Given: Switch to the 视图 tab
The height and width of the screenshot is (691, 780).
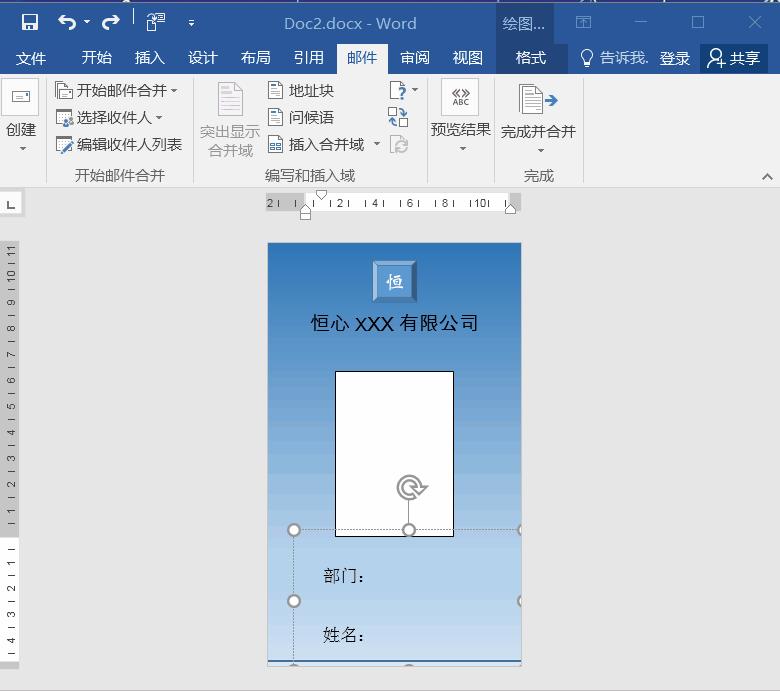Looking at the screenshot, I should point(468,58).
